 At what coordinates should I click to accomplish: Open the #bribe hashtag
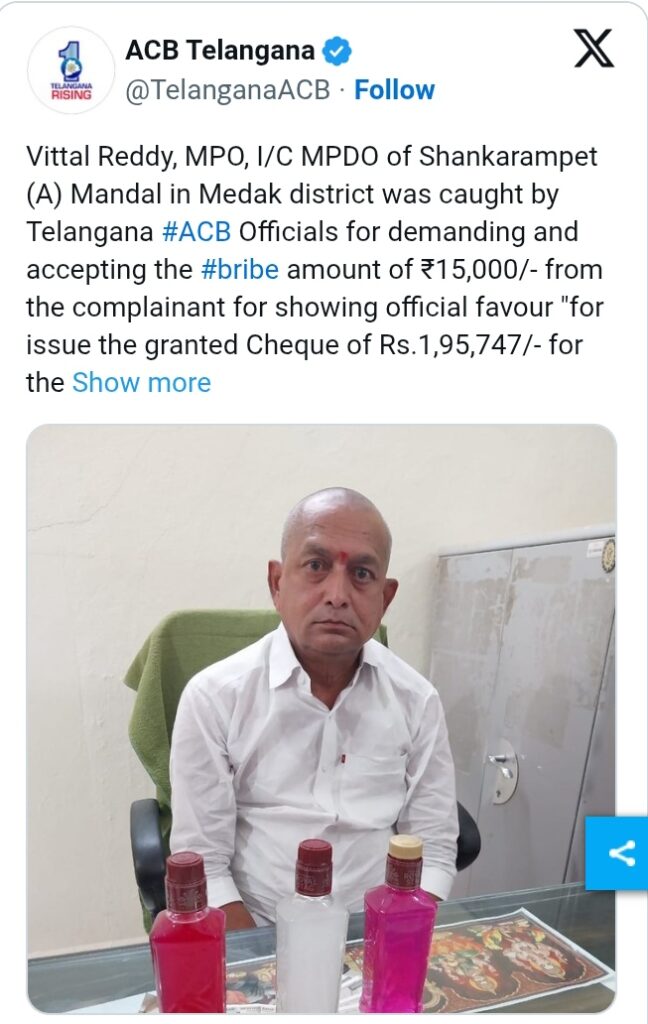[x=240, y=270]
